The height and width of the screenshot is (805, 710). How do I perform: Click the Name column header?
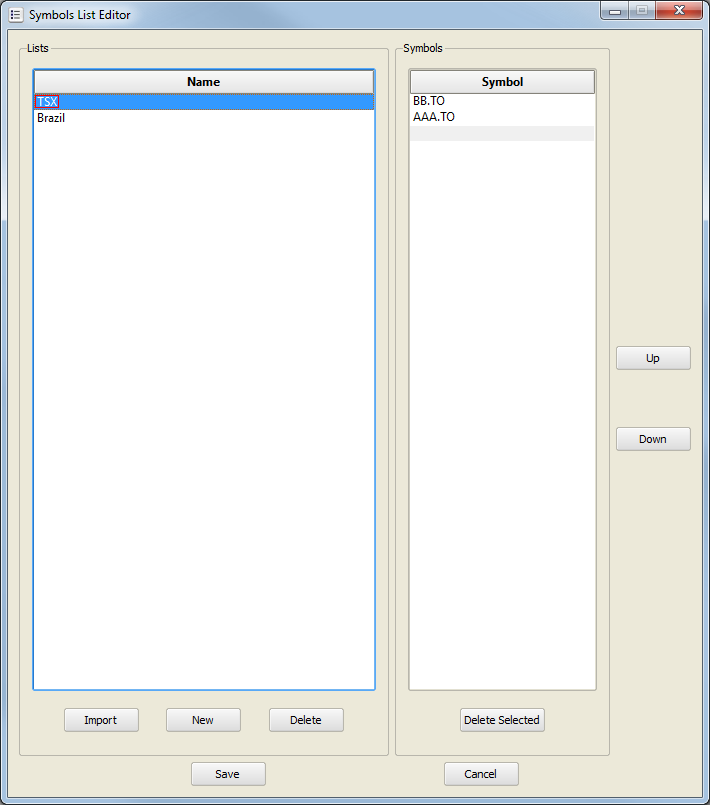(203, 82)
